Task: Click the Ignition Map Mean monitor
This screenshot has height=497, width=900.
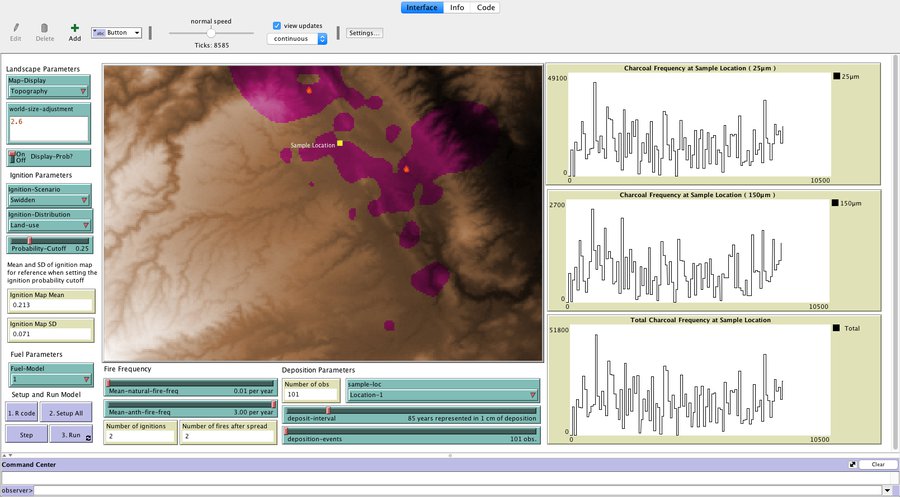Action: pos(51,301)
